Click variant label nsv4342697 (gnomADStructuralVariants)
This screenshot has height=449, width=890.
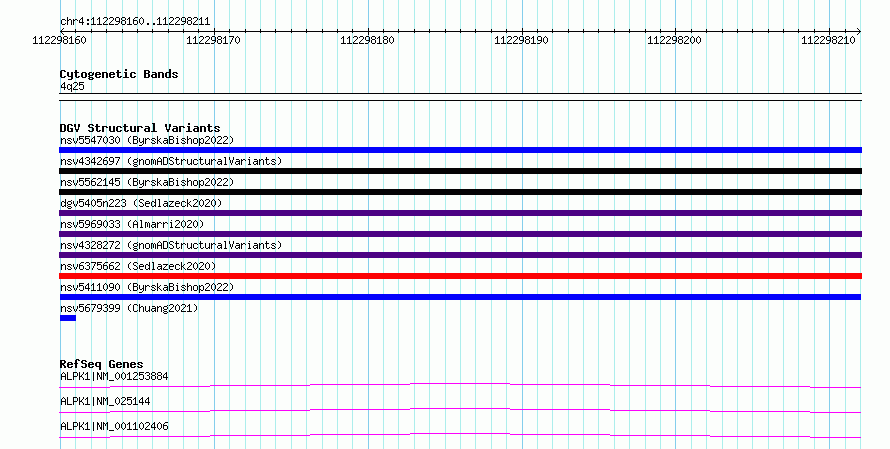pyautogui.click(x=171, y=161)
